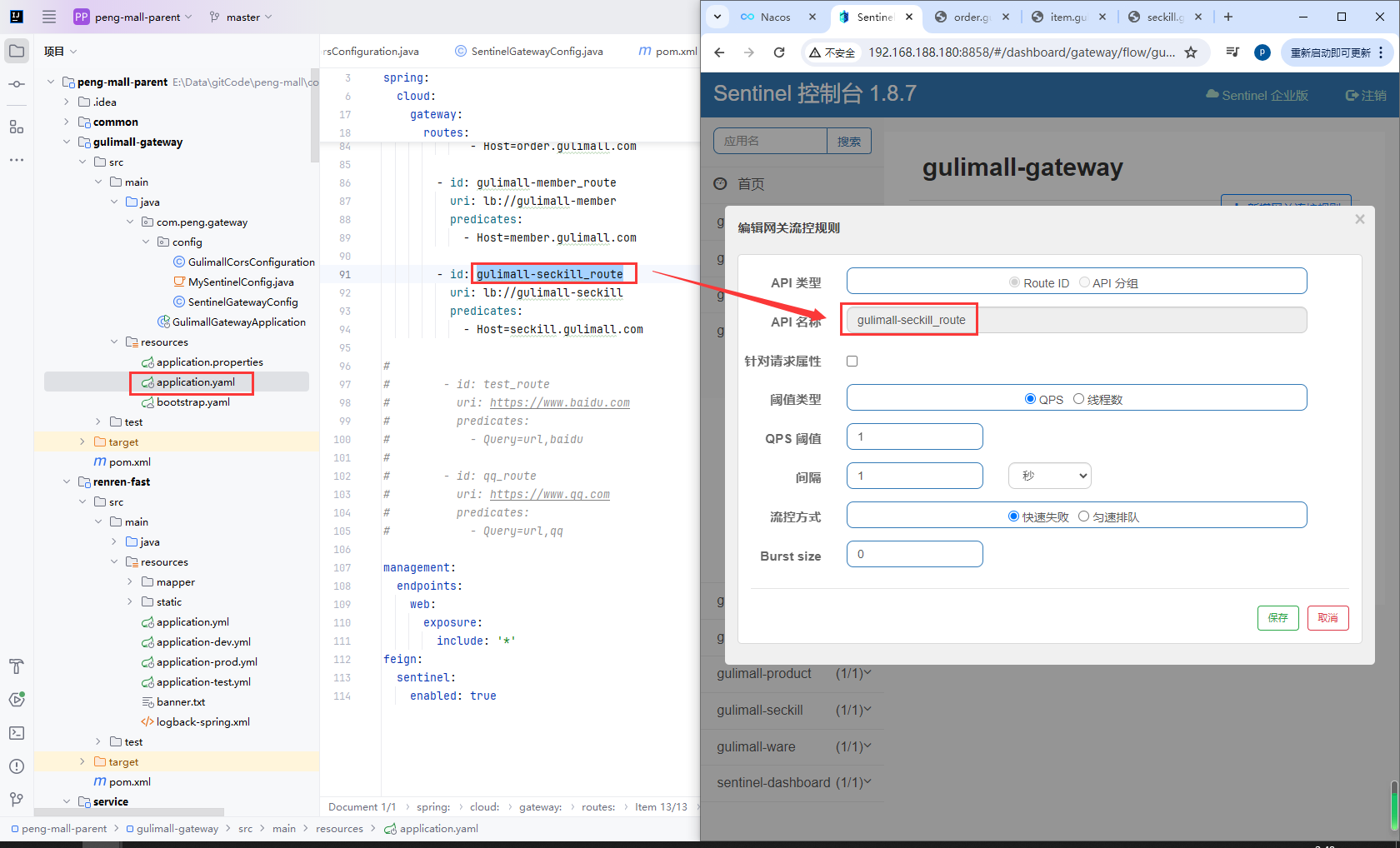Viewport: 1400px width, 848px height.
Task: Open the browser tab search dropdown
Action: click(x=717, y=17)
